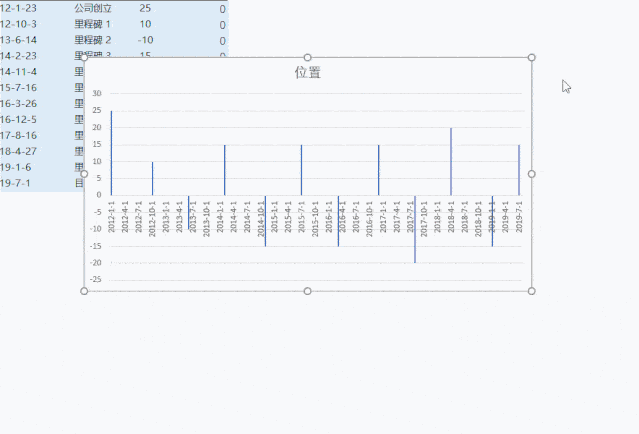This screenshot has width=639, height=434.
Task: Select the bar rising to 25 at 2012-1-1
Action: (x=111, y=153)
